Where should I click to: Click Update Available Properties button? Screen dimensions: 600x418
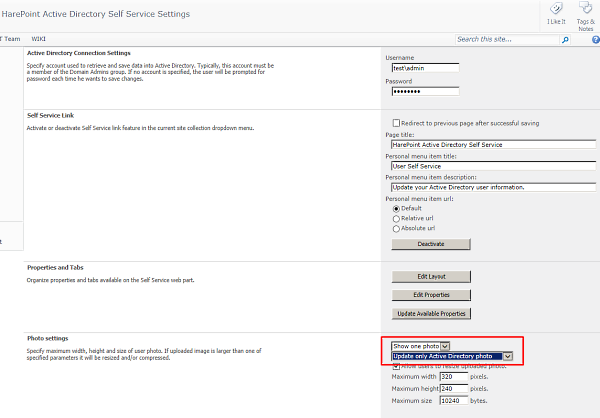point(430,313)
